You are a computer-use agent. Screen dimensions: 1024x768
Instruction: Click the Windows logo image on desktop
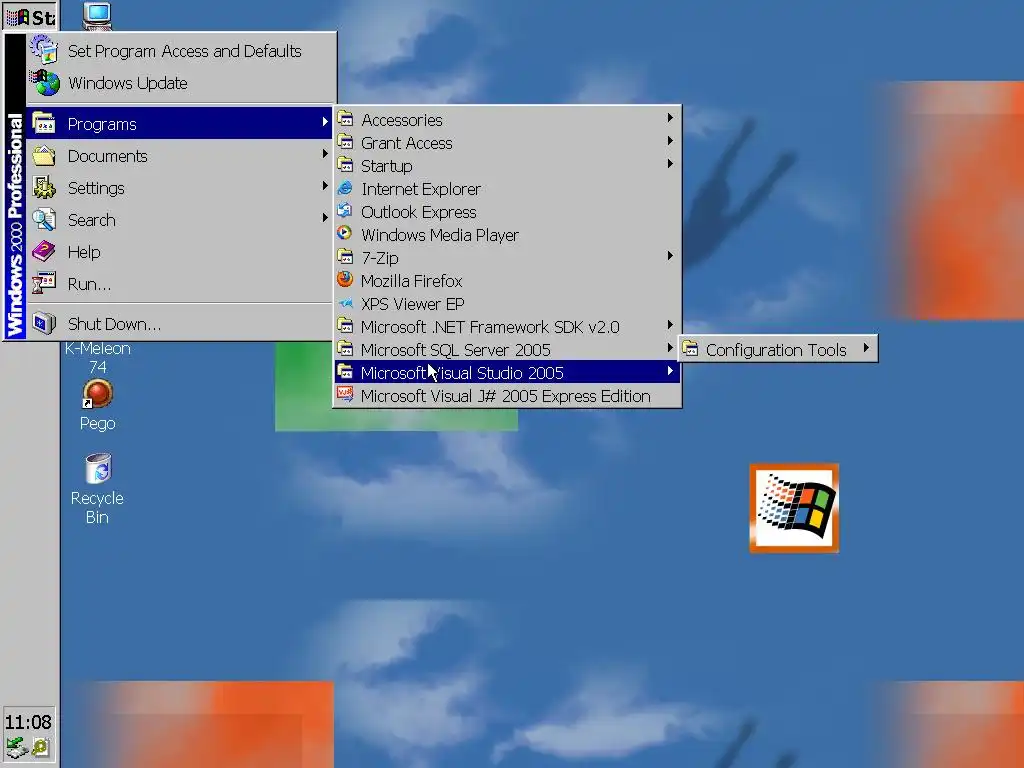pyautogui.click(x=794, y=508)
